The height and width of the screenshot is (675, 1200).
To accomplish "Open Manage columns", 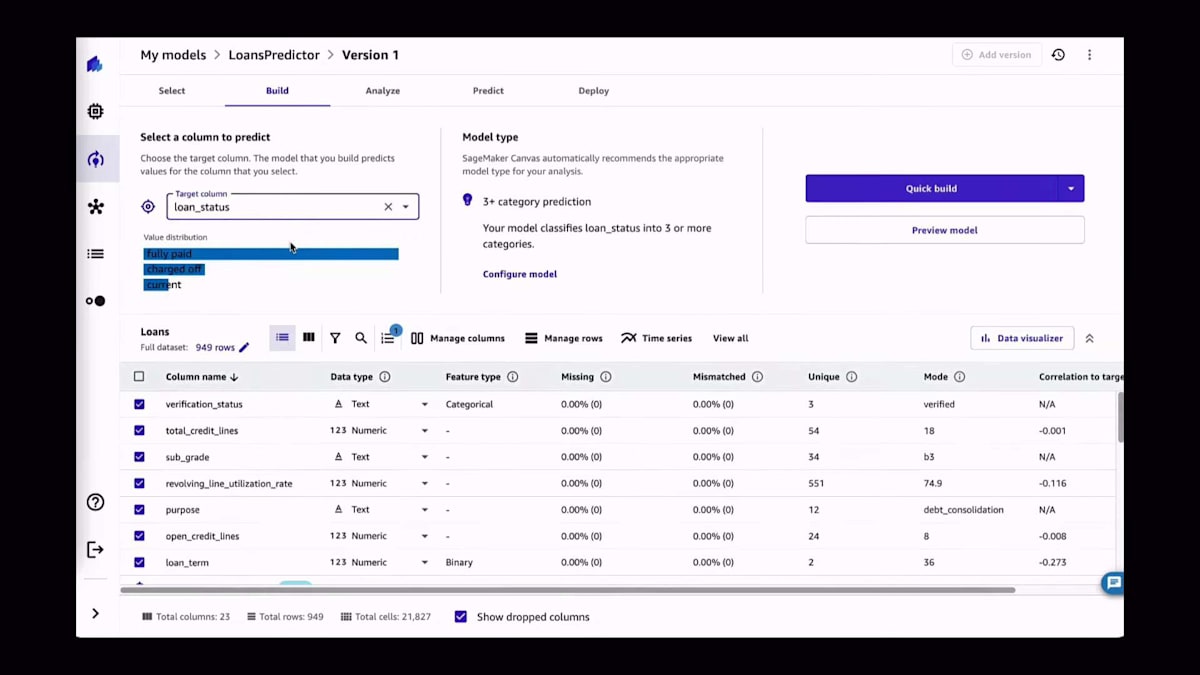I will pyautogui.click(x=457, y=338).
